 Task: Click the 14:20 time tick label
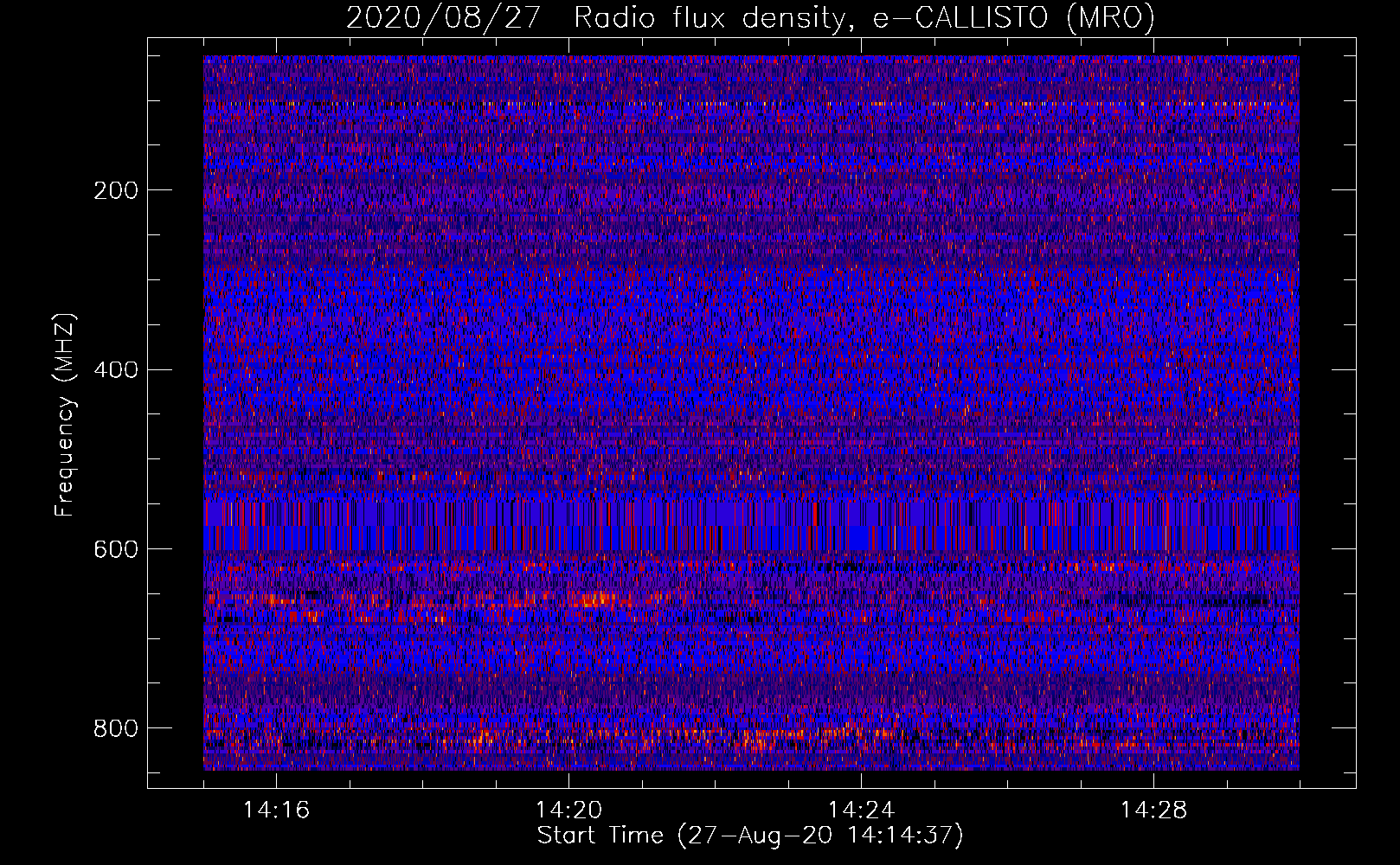coord(568,811)
